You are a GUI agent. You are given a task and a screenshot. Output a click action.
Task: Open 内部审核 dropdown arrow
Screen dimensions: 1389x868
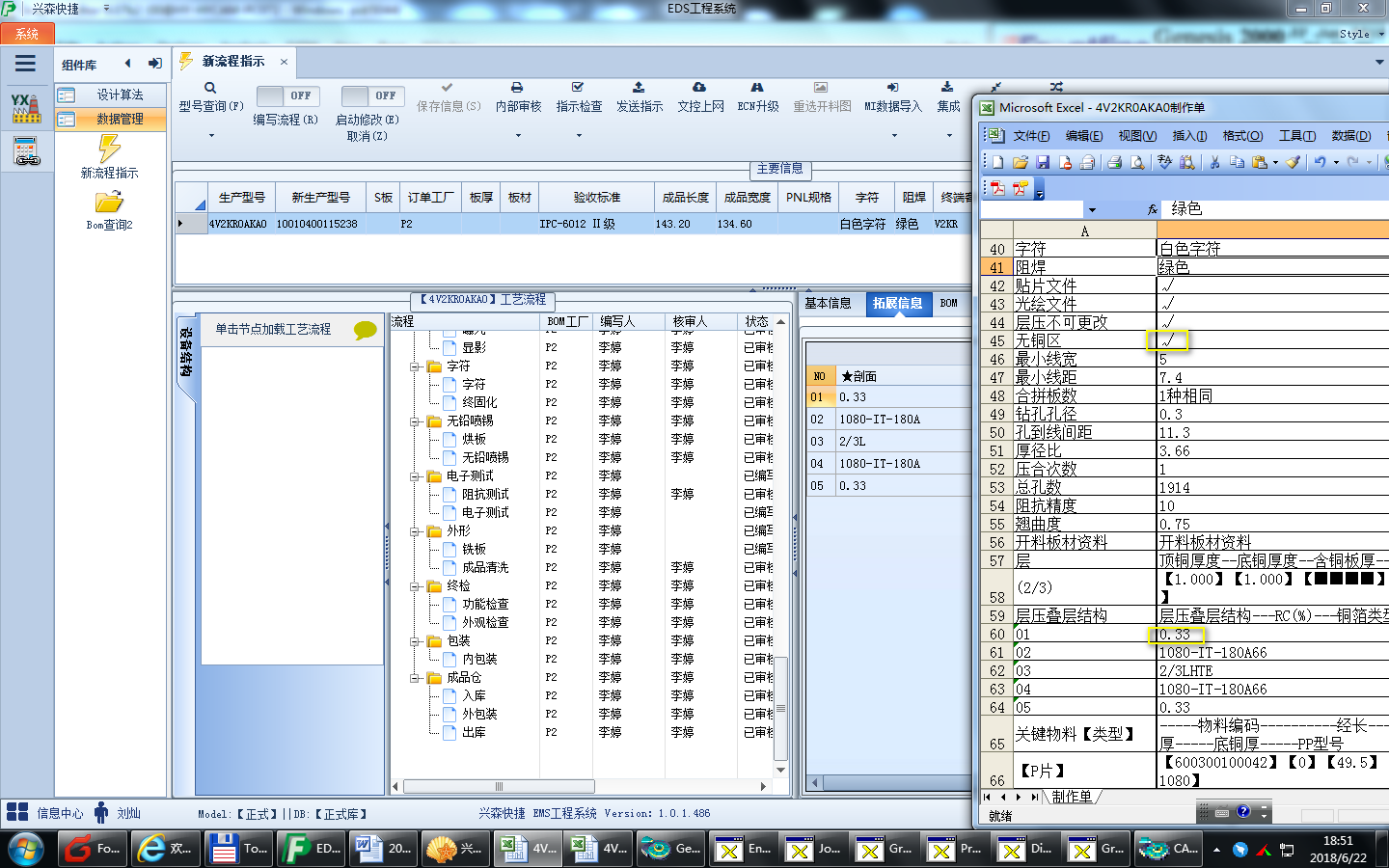(518, 135)
